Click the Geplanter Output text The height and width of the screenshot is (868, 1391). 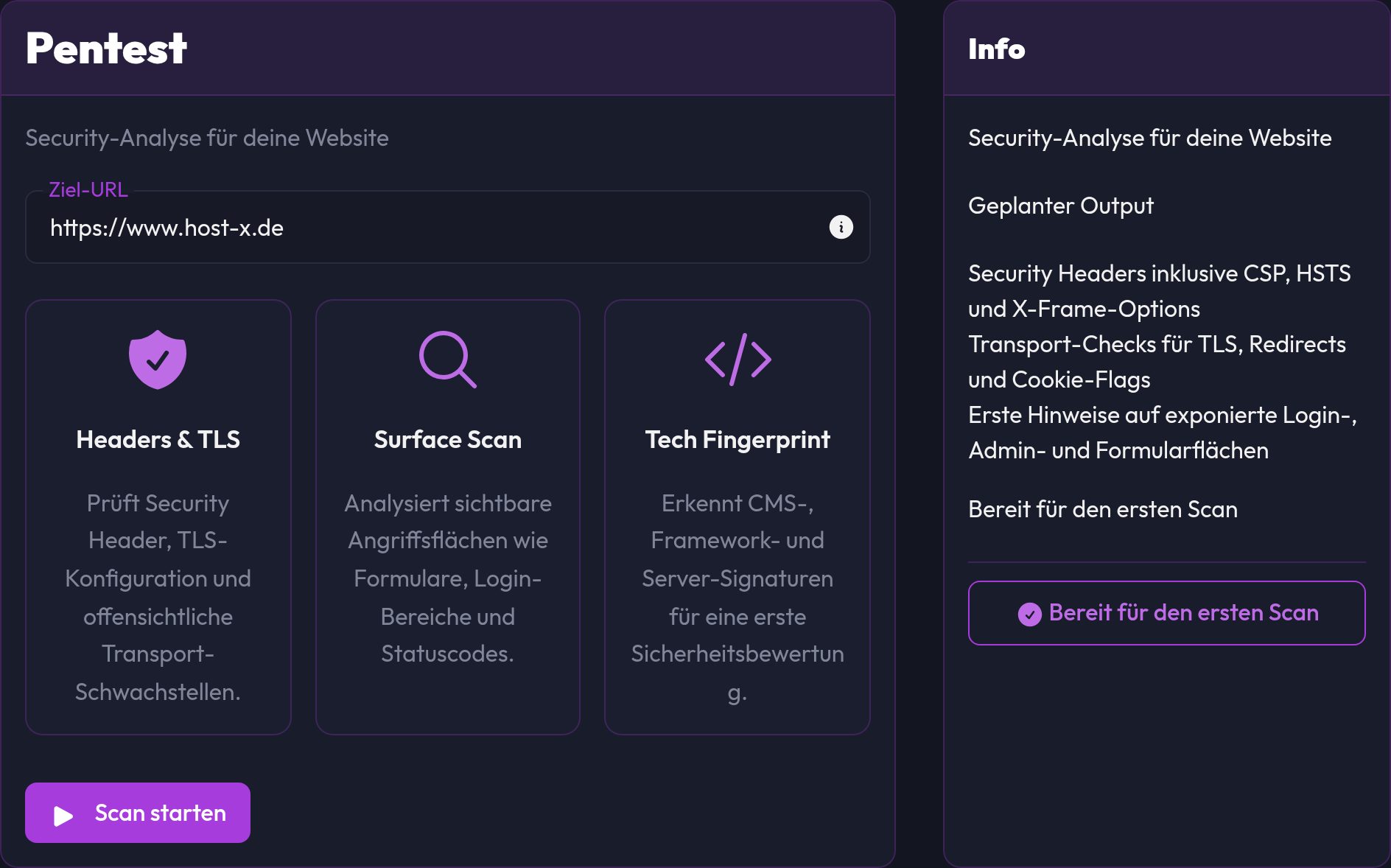[1061, 206]
